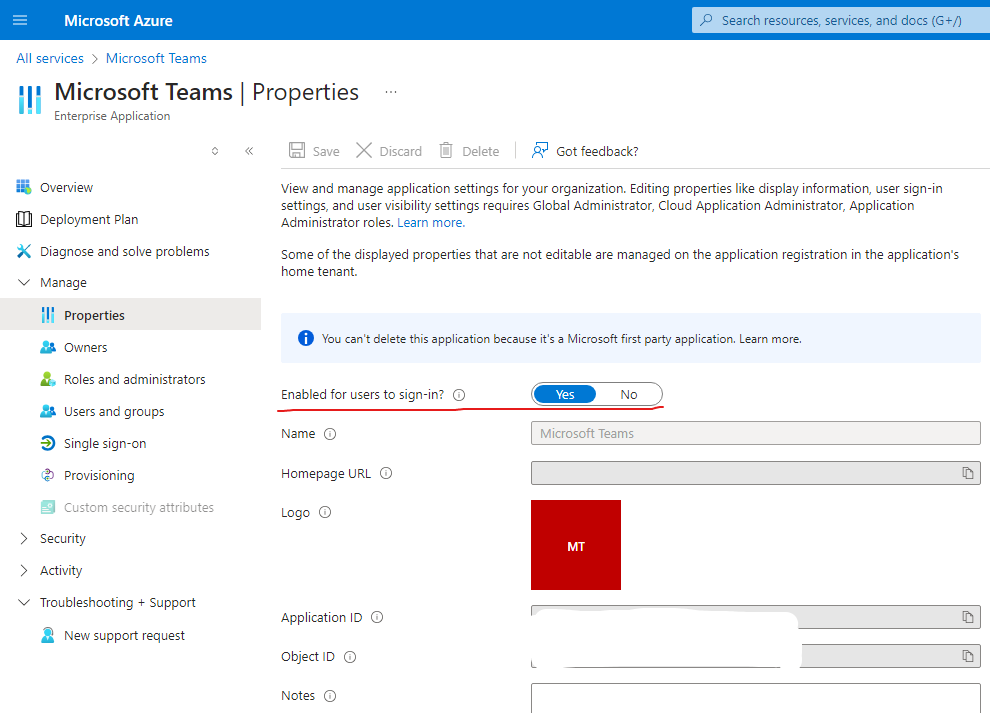Set sign-in enabled toggle to No
The image size is (990, 713).
pyautogui.click(x=628, y=394)
